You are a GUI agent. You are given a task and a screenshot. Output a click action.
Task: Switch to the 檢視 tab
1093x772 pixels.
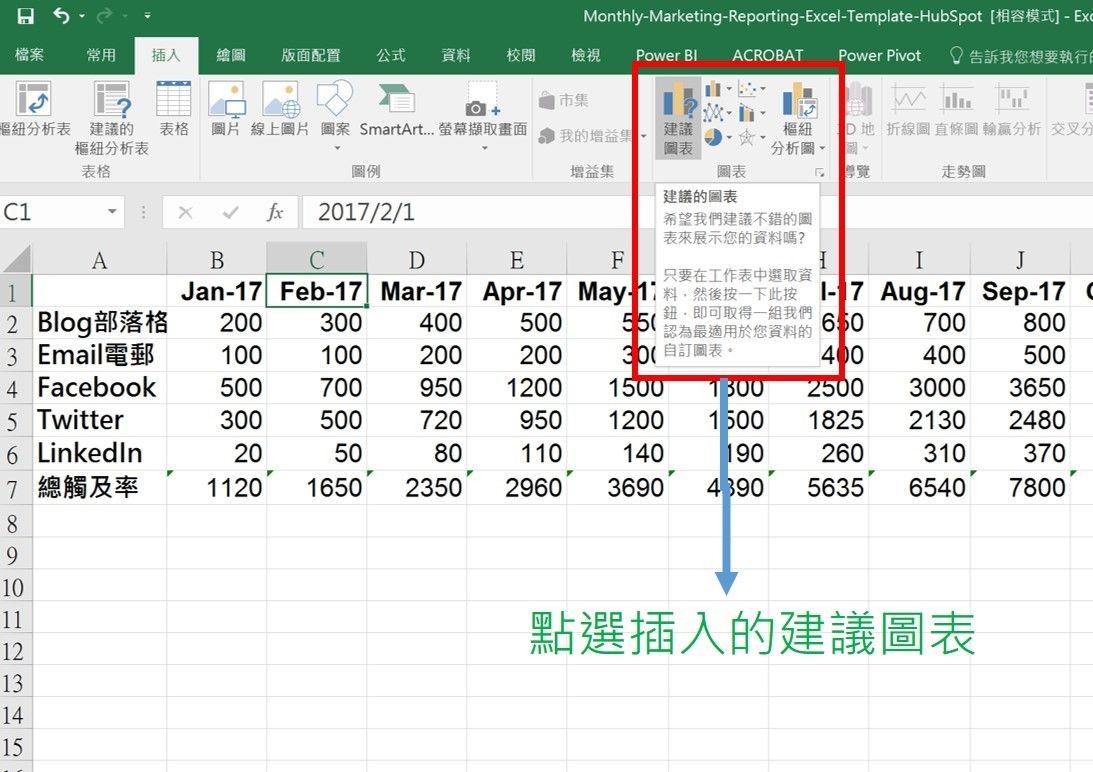(586, 55)
